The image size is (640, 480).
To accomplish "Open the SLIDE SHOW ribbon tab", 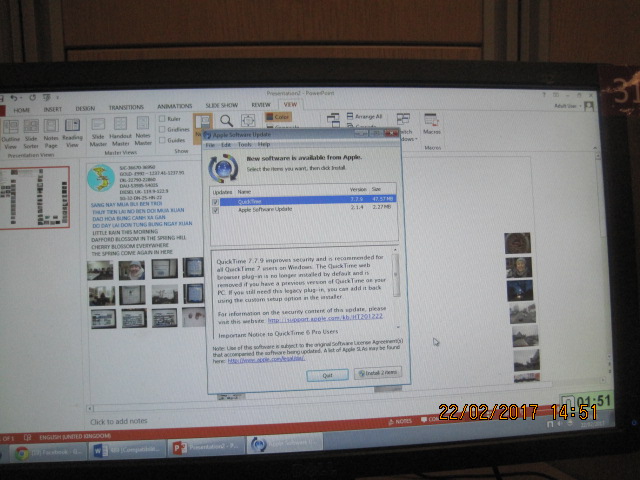I will [221, 105].
